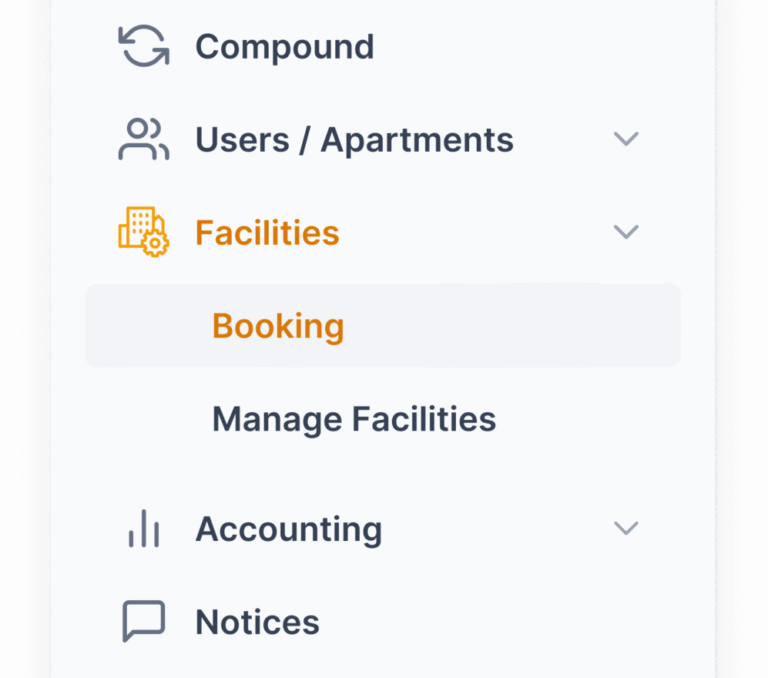Click the Notices speech bubble icon
This screenshot has height=678, width=768.
click(x=143, y=622)
